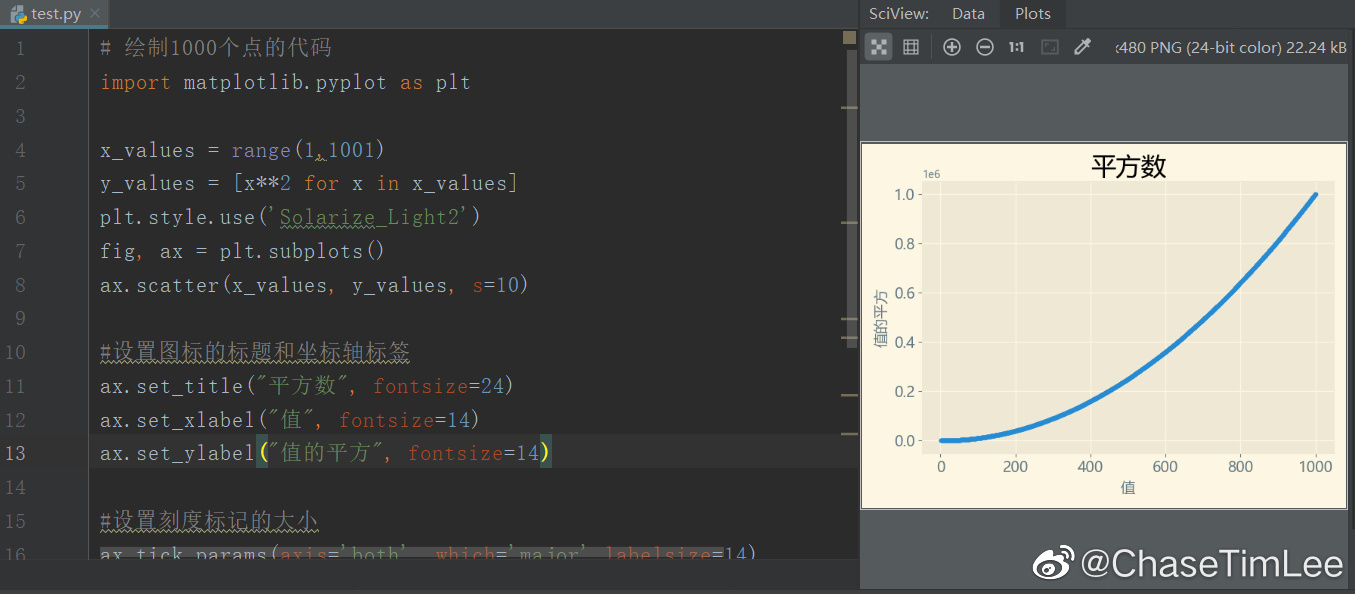
Task: Click the plot x-axis label 值
Action: pyautogui.click(x=1128, y=488)
